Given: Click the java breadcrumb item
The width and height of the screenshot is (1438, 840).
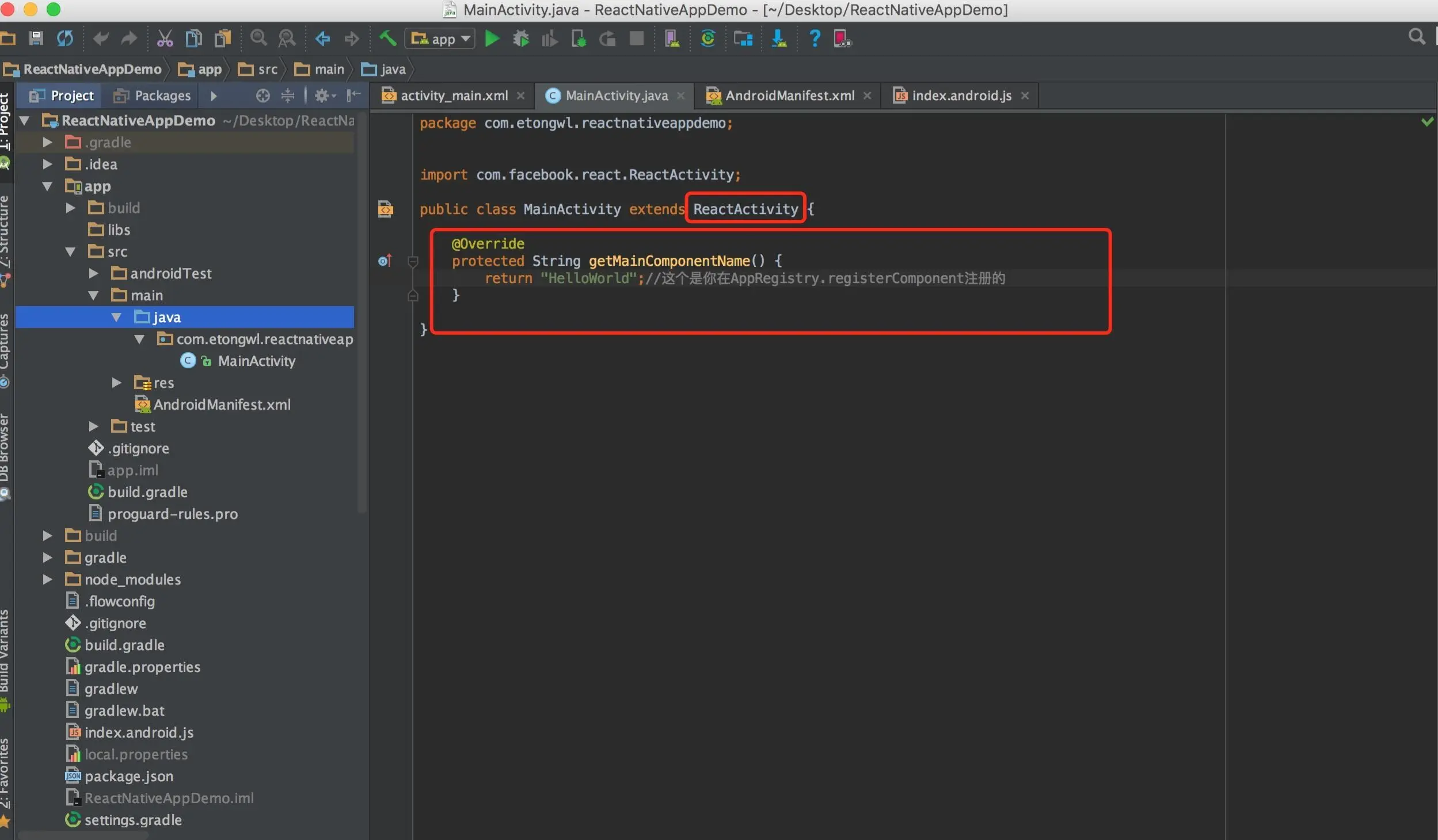Looking at the screenshot, I should click(383, 70).
